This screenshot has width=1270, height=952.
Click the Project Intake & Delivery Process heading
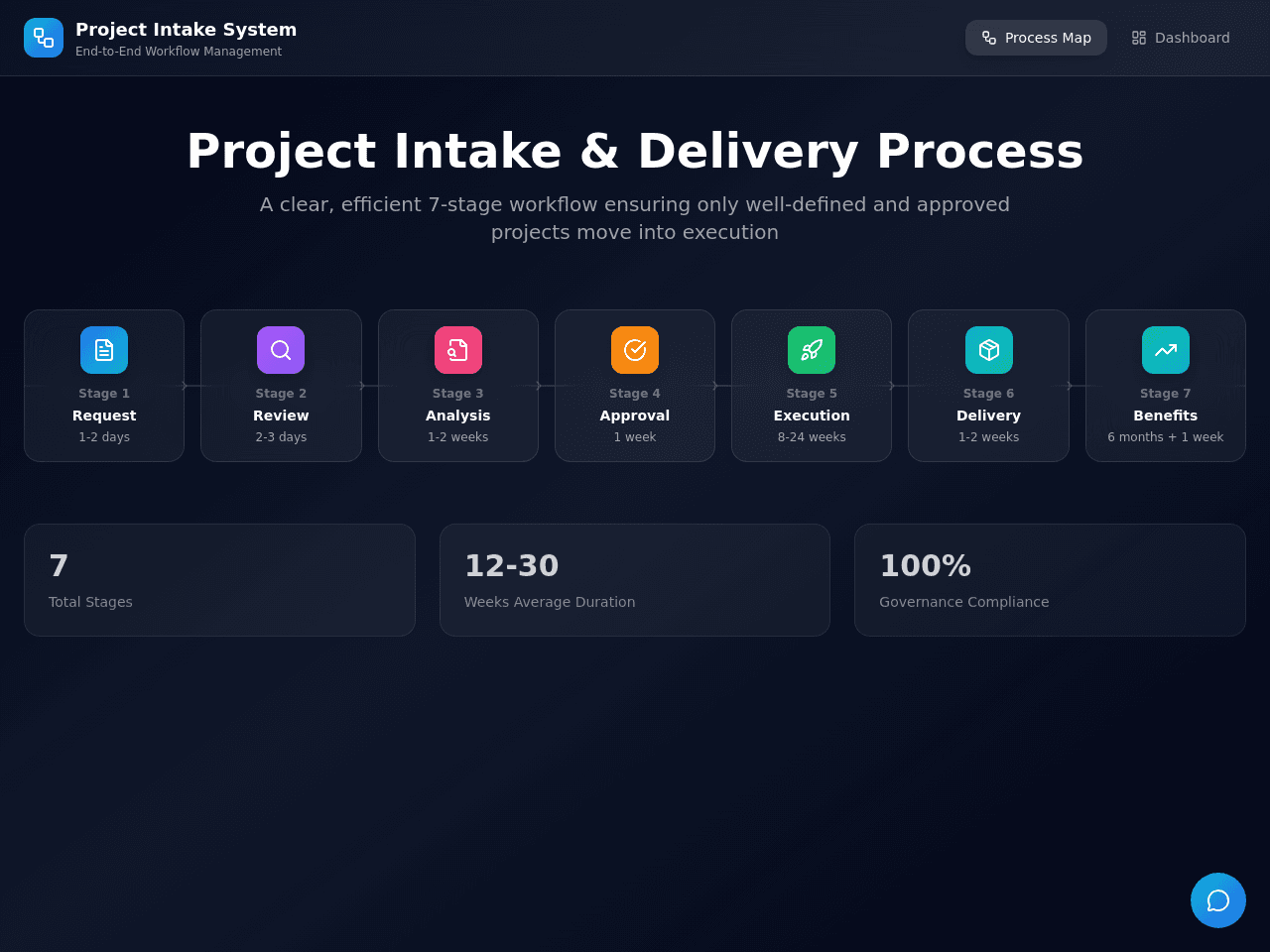point(635,151)
